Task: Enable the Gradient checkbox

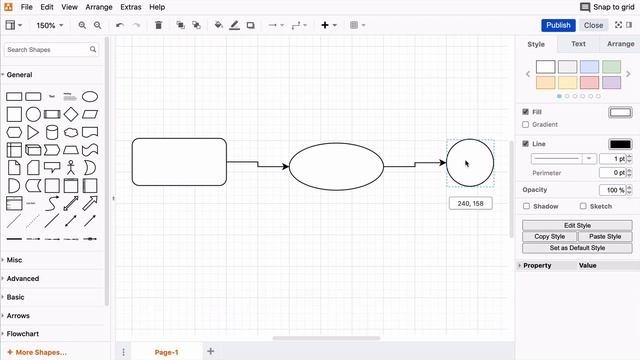Action: click(526, 124)
